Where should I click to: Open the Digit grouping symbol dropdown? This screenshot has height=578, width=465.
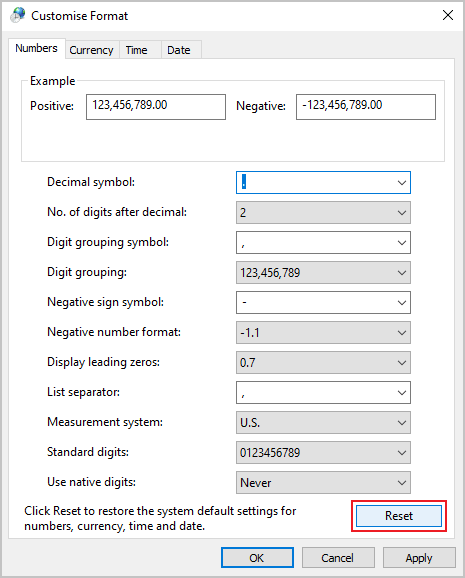click(x=323, y=243)
